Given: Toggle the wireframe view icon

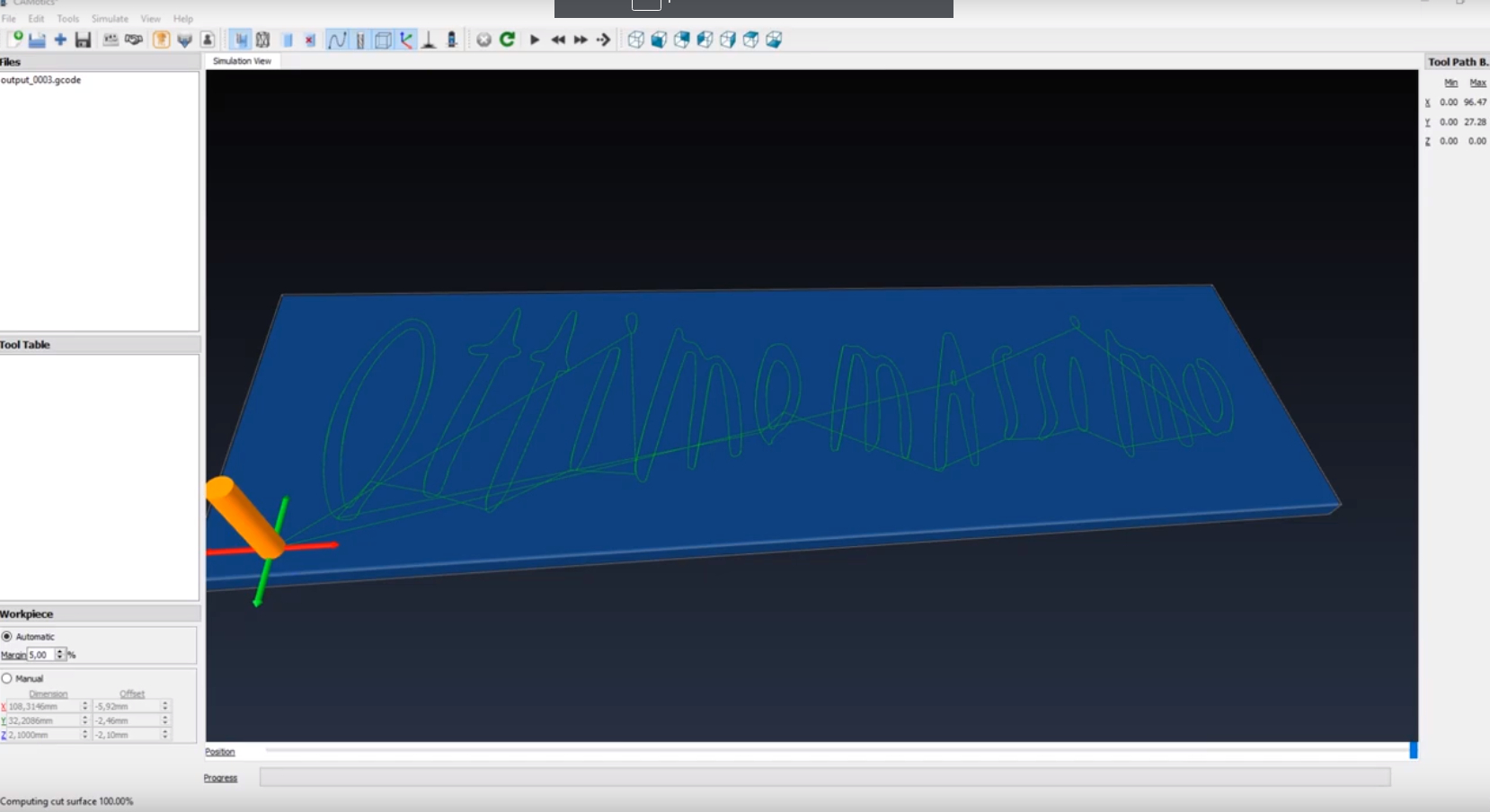Looking at the screenshot, I should tap(263, 40).
